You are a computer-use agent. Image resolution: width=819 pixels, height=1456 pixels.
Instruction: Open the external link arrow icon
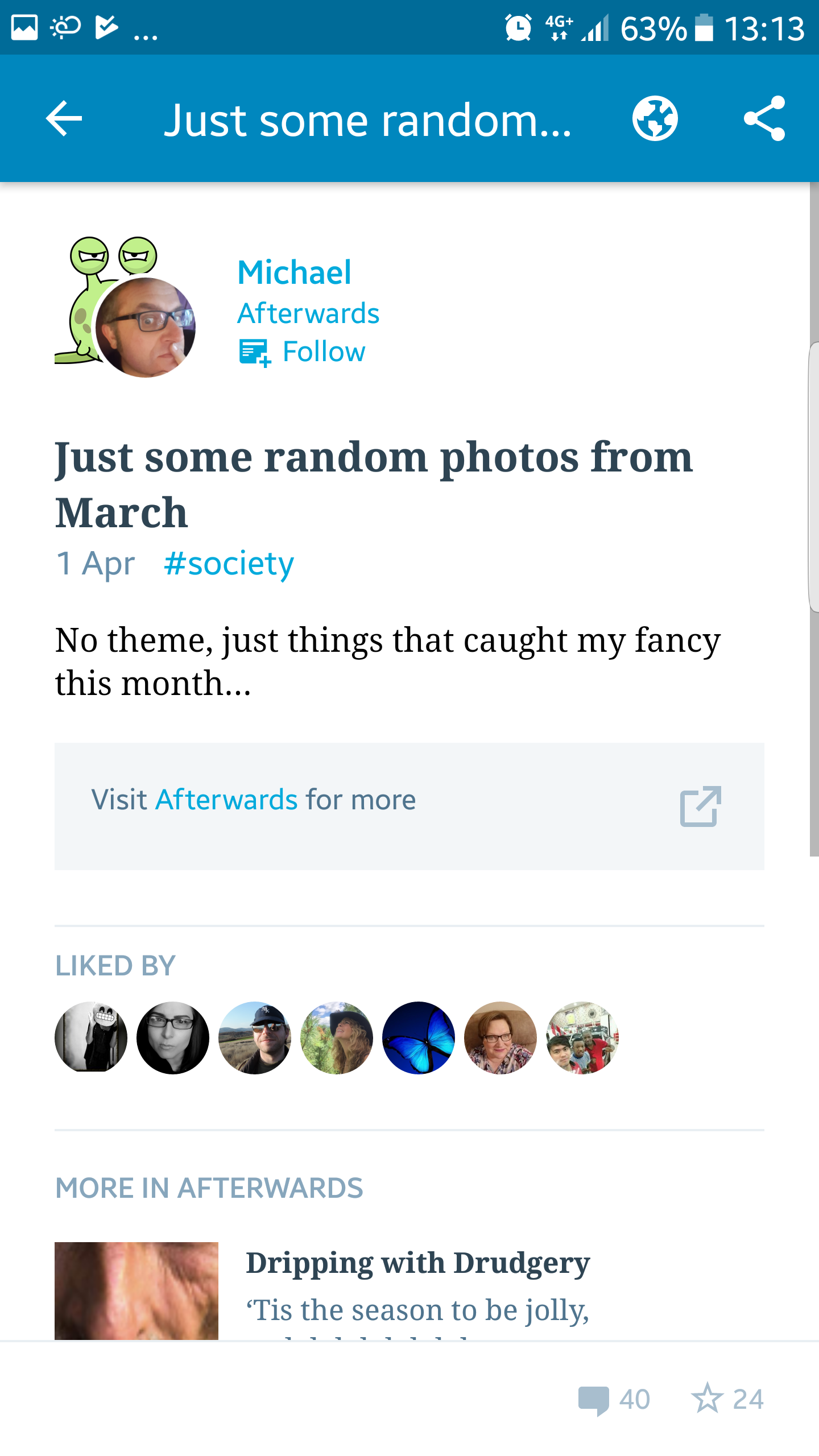pos(700,806)
